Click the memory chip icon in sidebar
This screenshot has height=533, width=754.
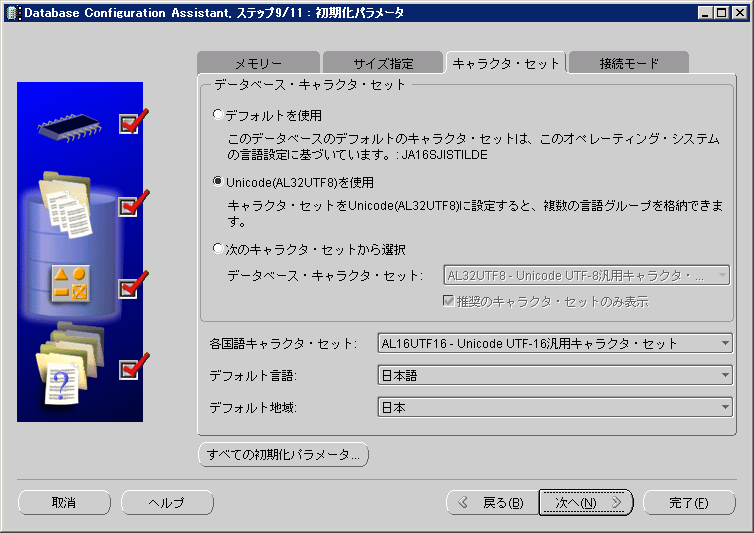pyautogui.click(x=69, y=127)
